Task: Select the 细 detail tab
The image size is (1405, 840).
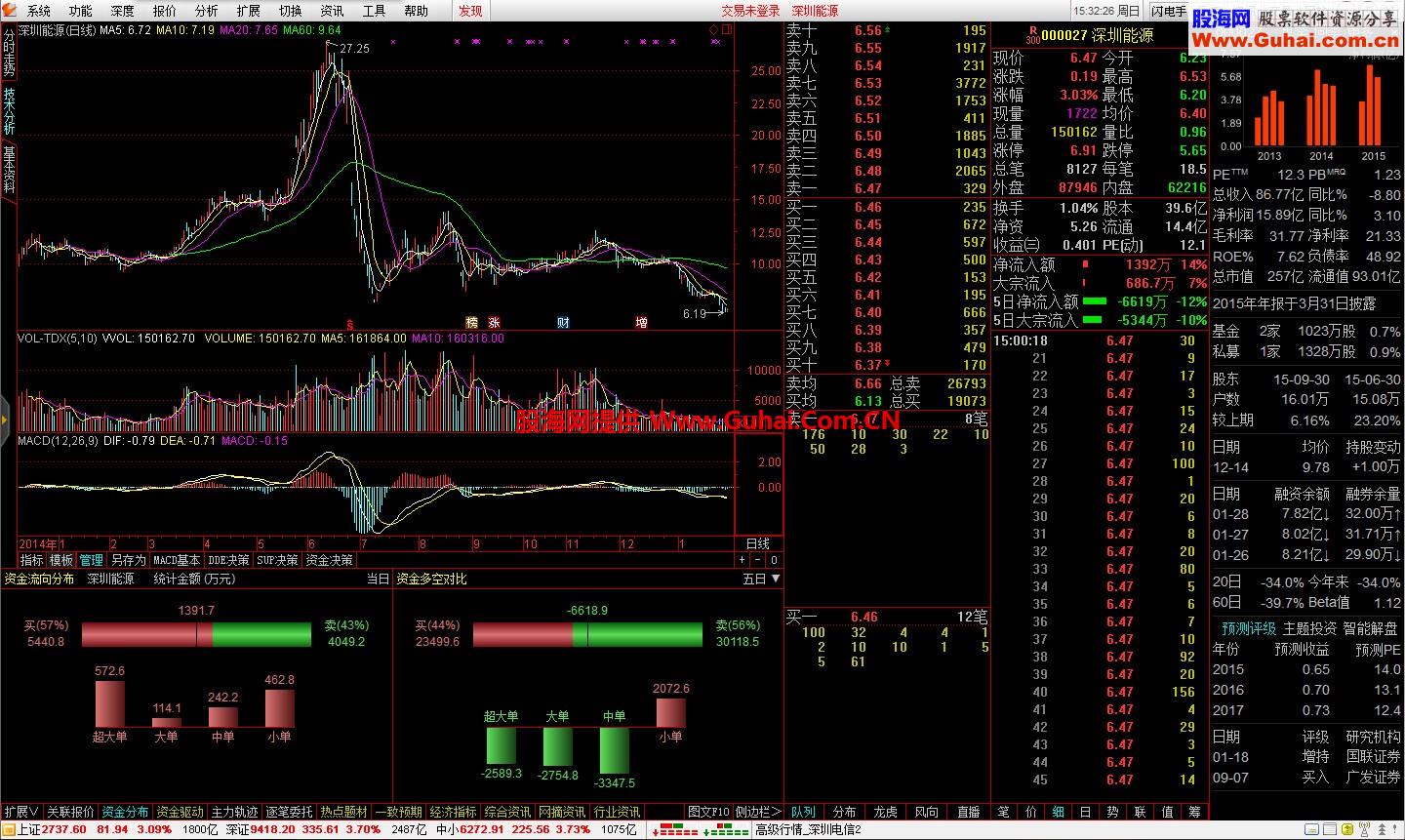Action: 1059,812
